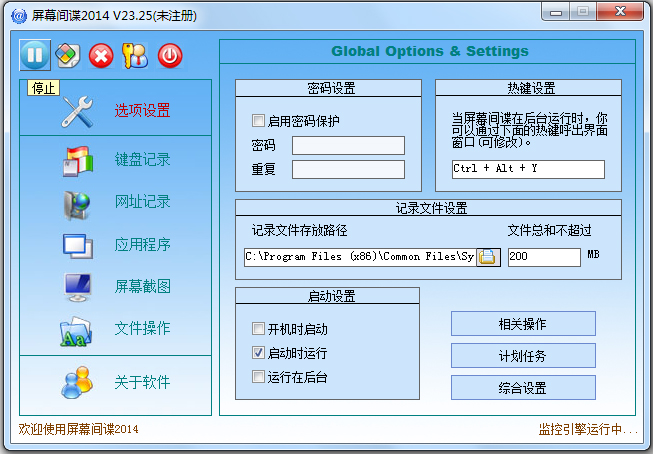
Task: Open the 键盘记录 section
Action: tap(142, 159)
